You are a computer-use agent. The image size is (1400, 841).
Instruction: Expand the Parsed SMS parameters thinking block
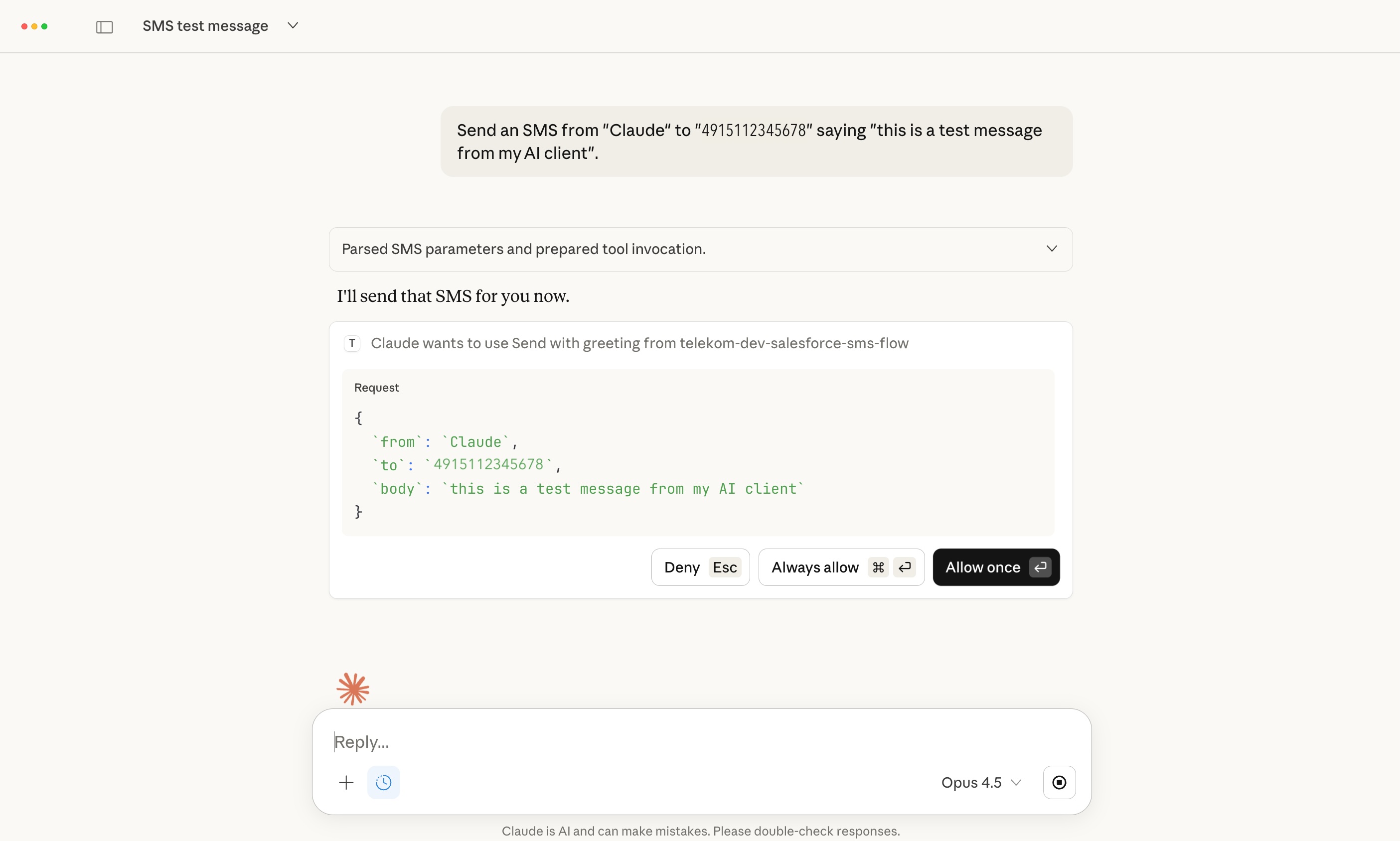[1052, 249]
